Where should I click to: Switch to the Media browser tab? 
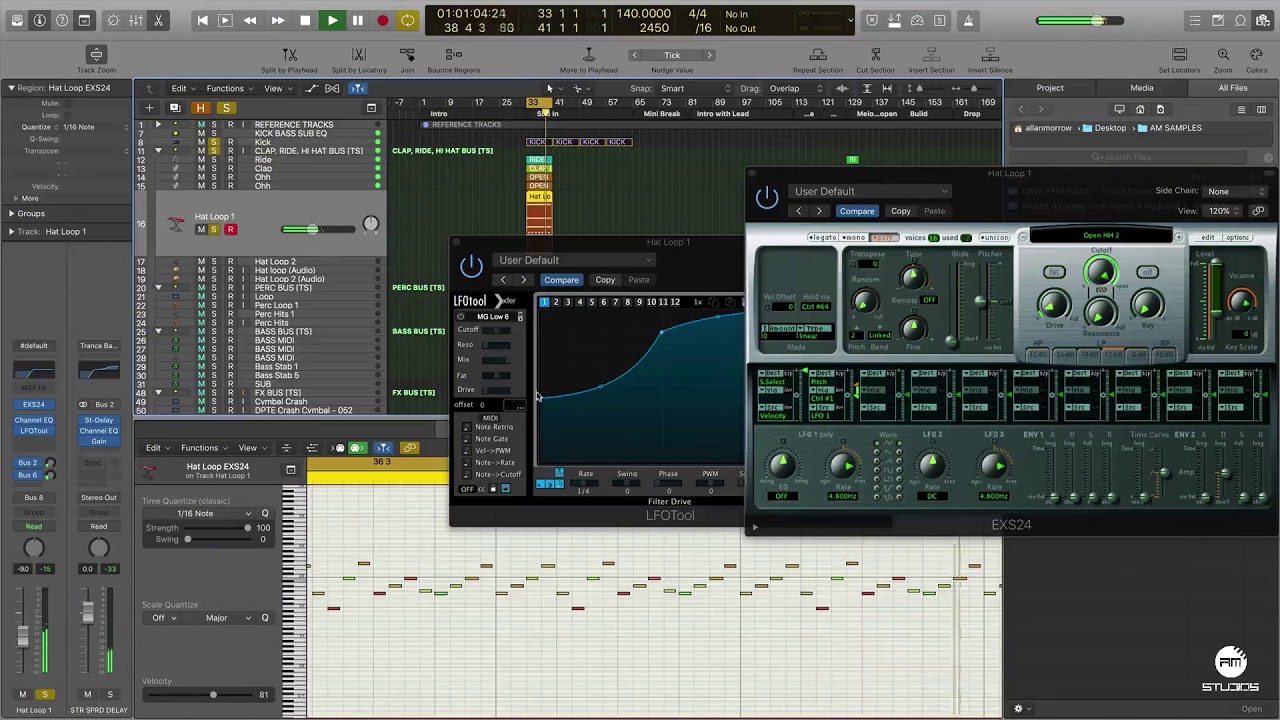pos(1141,88)
